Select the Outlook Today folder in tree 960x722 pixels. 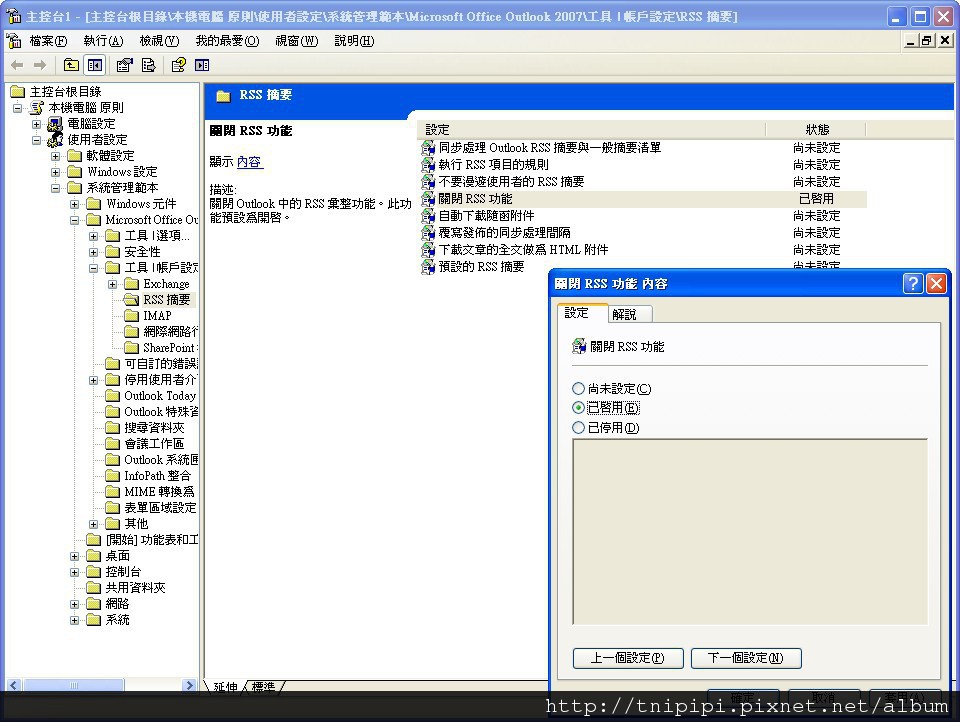pos(151,396)
